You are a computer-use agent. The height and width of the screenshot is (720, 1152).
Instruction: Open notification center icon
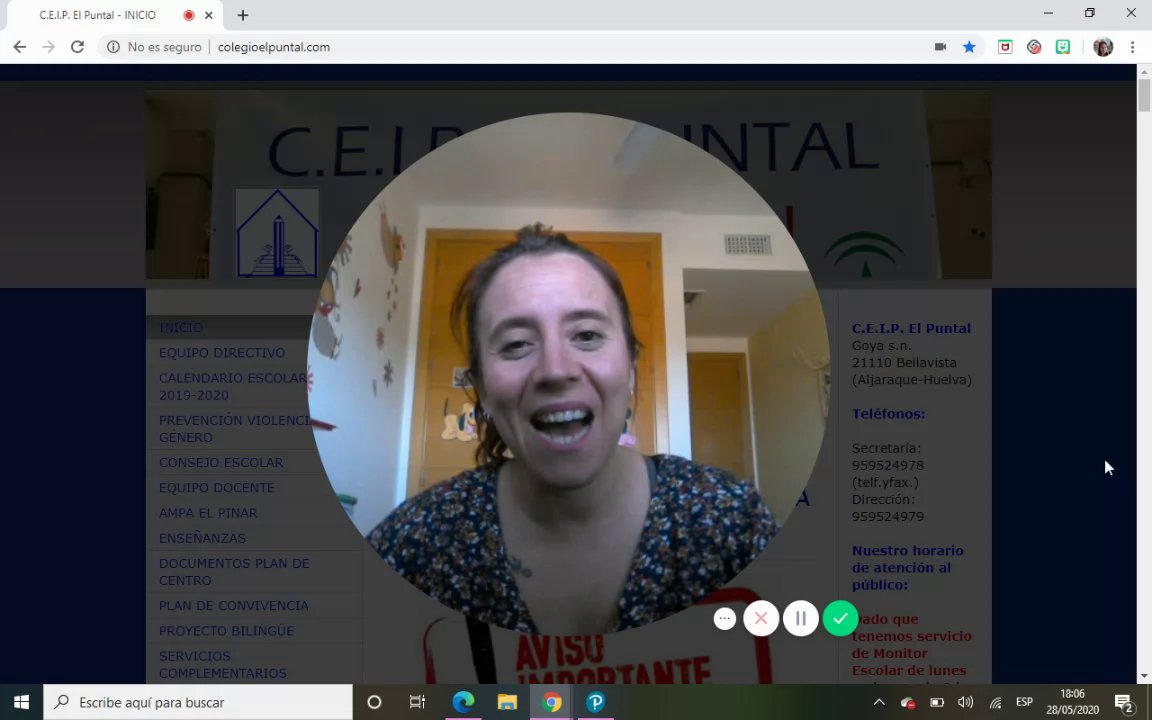click(x=1124, y=703)
